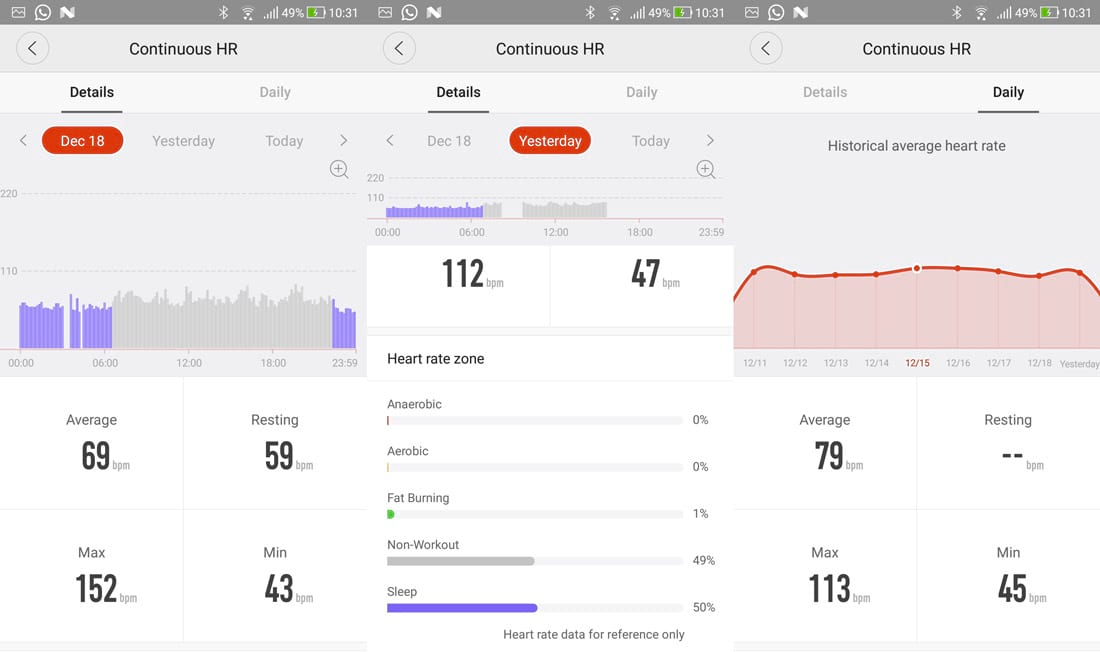Tap the N notification icon in right status bar
Screen dimensions: 1100x652
coord(800,12)
